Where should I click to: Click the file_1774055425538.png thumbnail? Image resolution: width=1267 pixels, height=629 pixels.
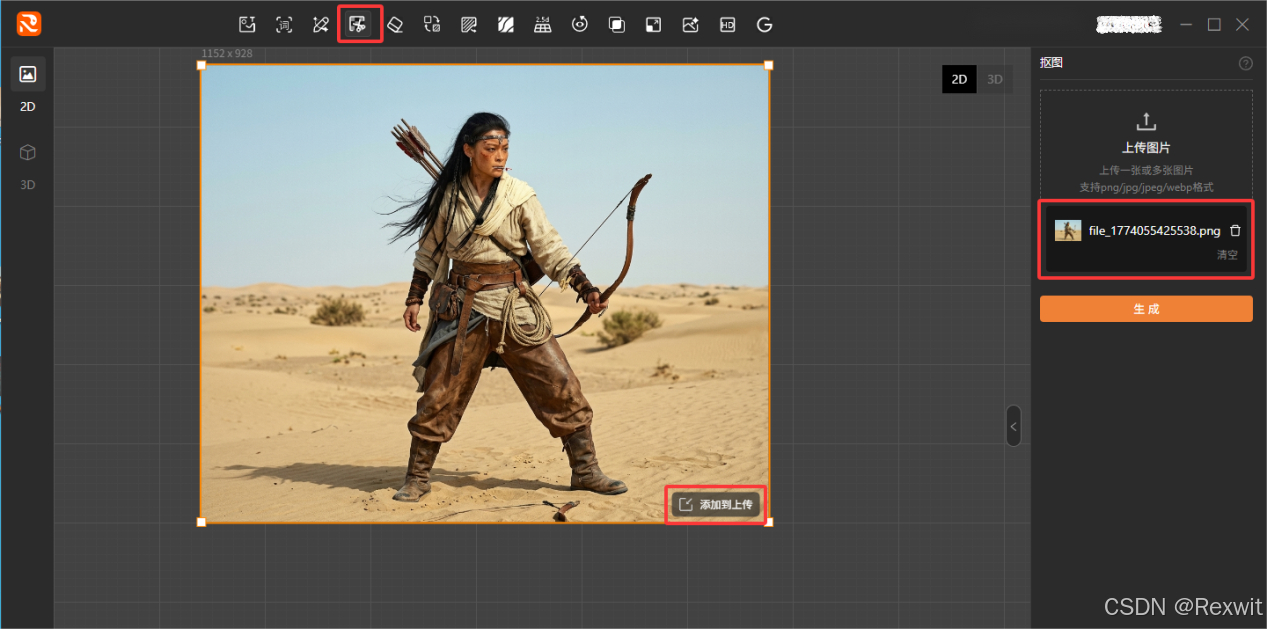[x=1068, y=230]
